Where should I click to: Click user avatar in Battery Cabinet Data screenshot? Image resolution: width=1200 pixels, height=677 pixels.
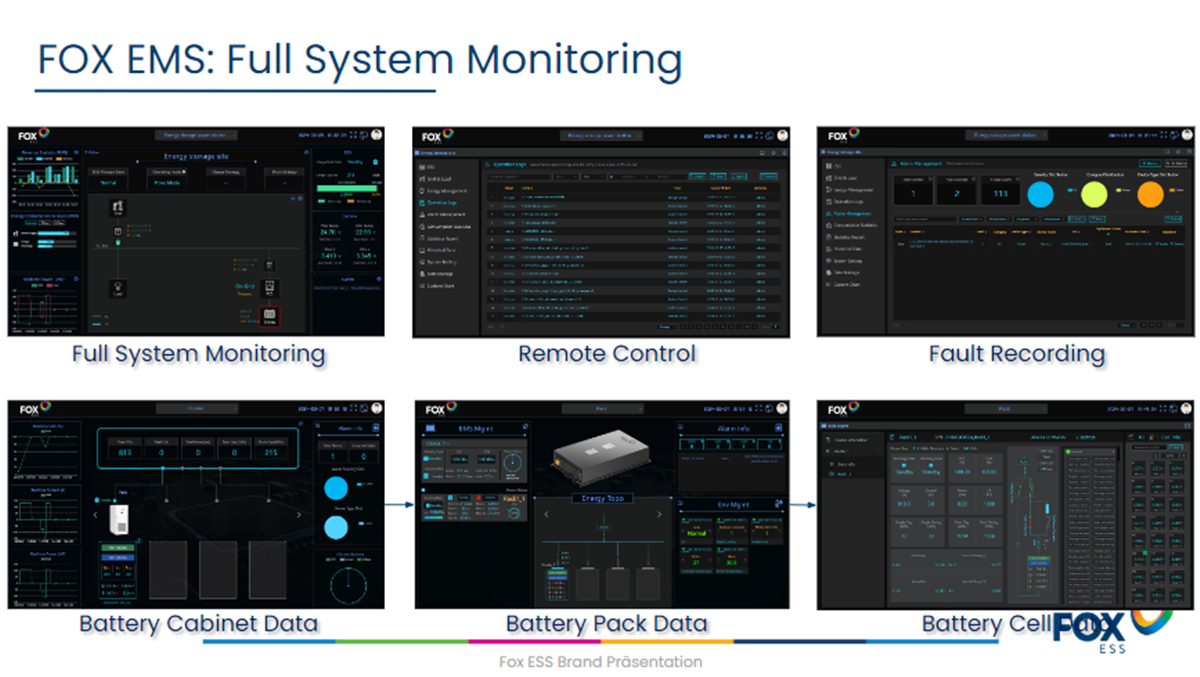(377, 409)
